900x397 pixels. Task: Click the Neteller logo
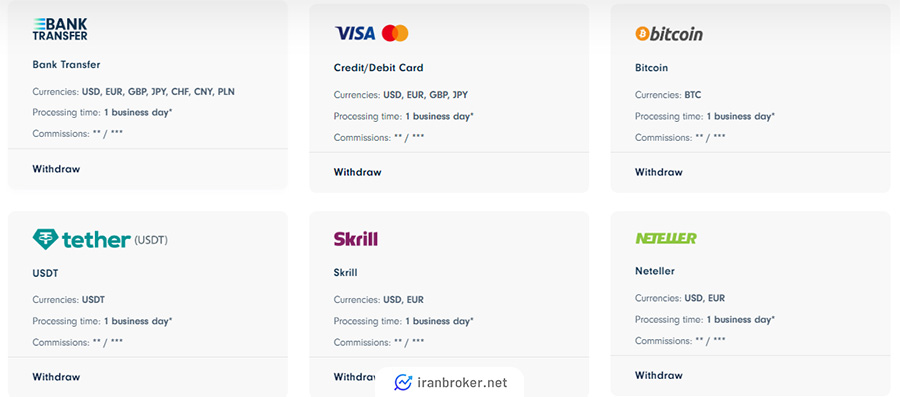(x=666, y=238)
